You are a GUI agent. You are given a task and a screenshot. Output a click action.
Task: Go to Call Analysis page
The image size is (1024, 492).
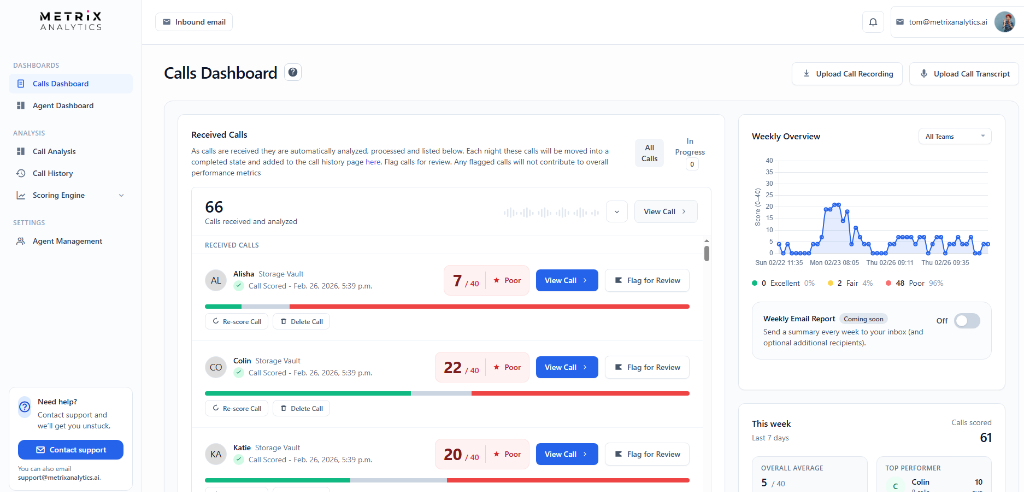[71, 151]
